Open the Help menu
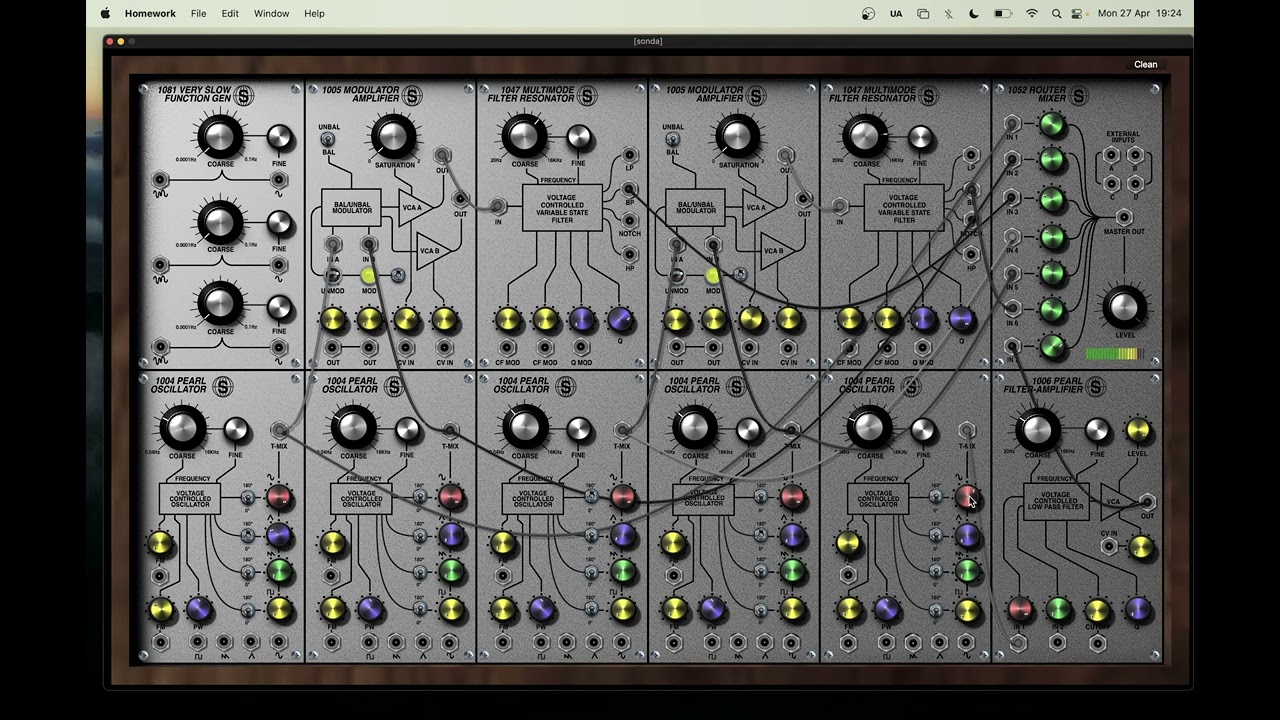The height and width of the screenshot is (720, 1280). click(x=314, y=14)
